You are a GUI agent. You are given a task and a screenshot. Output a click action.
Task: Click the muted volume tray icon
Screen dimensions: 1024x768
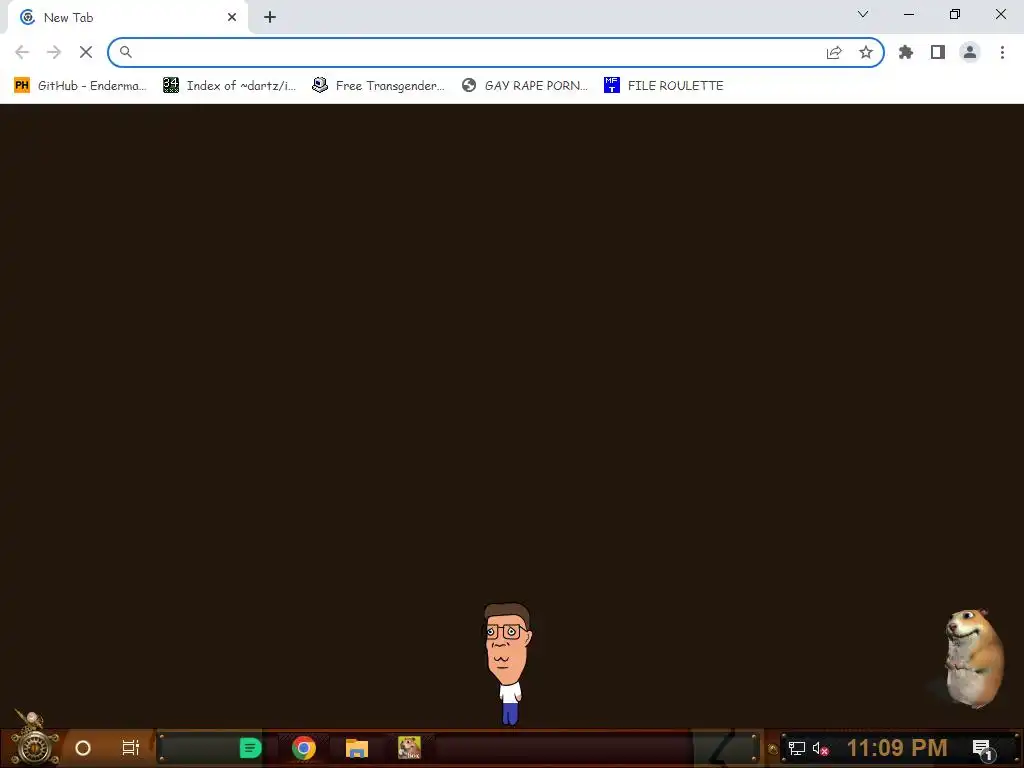820,748
